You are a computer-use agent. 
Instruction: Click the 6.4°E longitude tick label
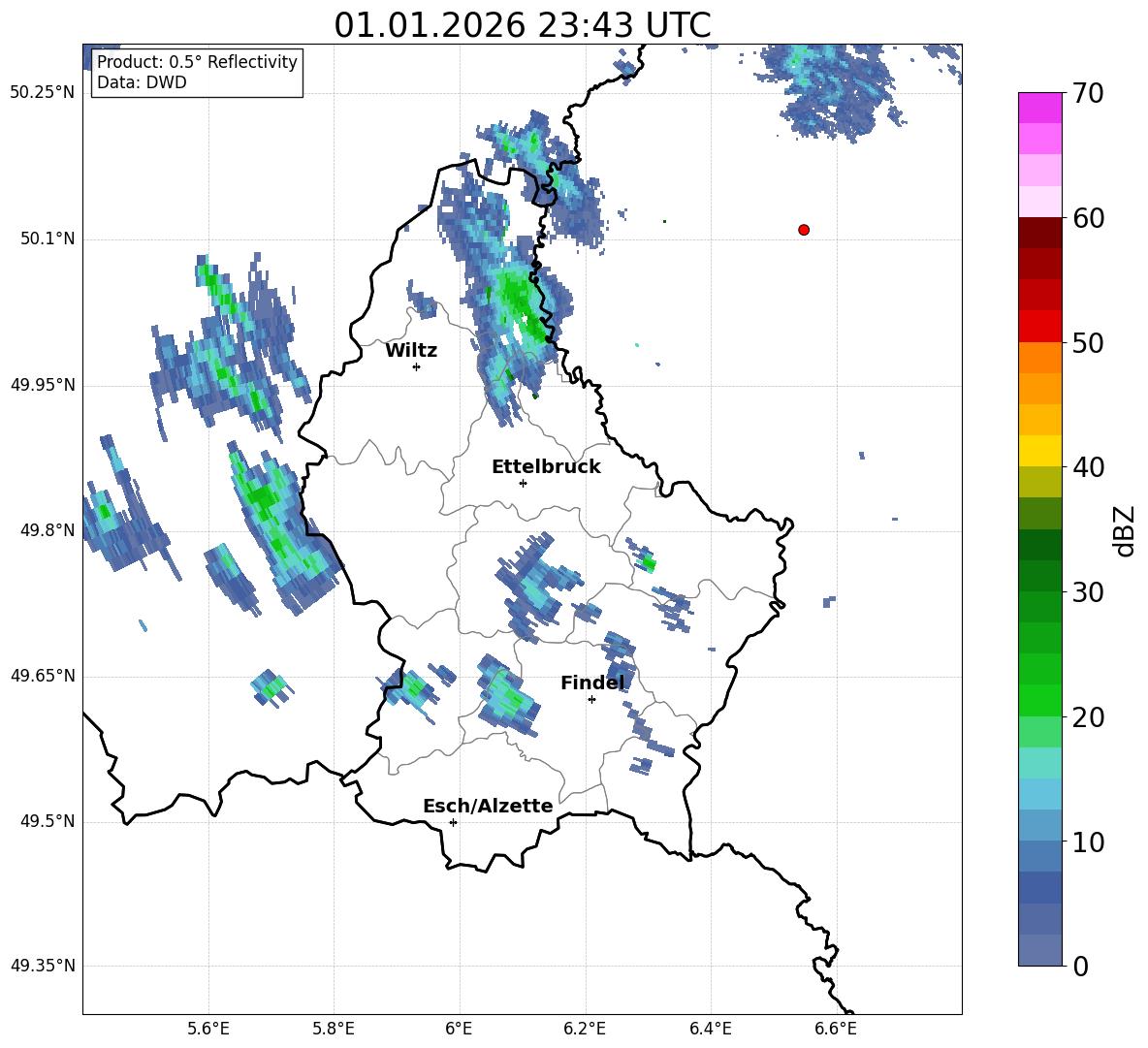tap(710, 1029)
